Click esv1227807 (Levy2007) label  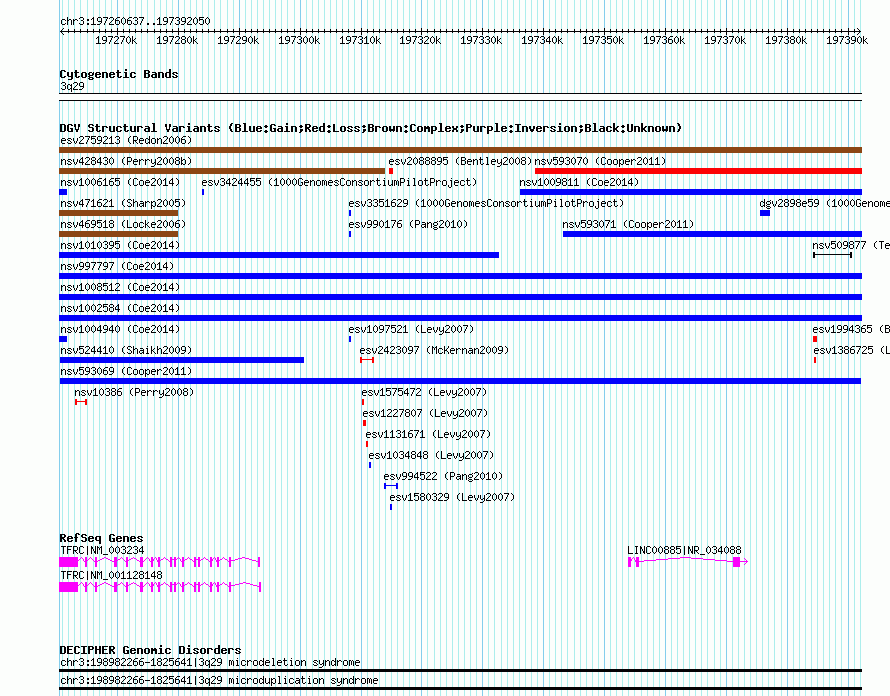click(425, 413)
